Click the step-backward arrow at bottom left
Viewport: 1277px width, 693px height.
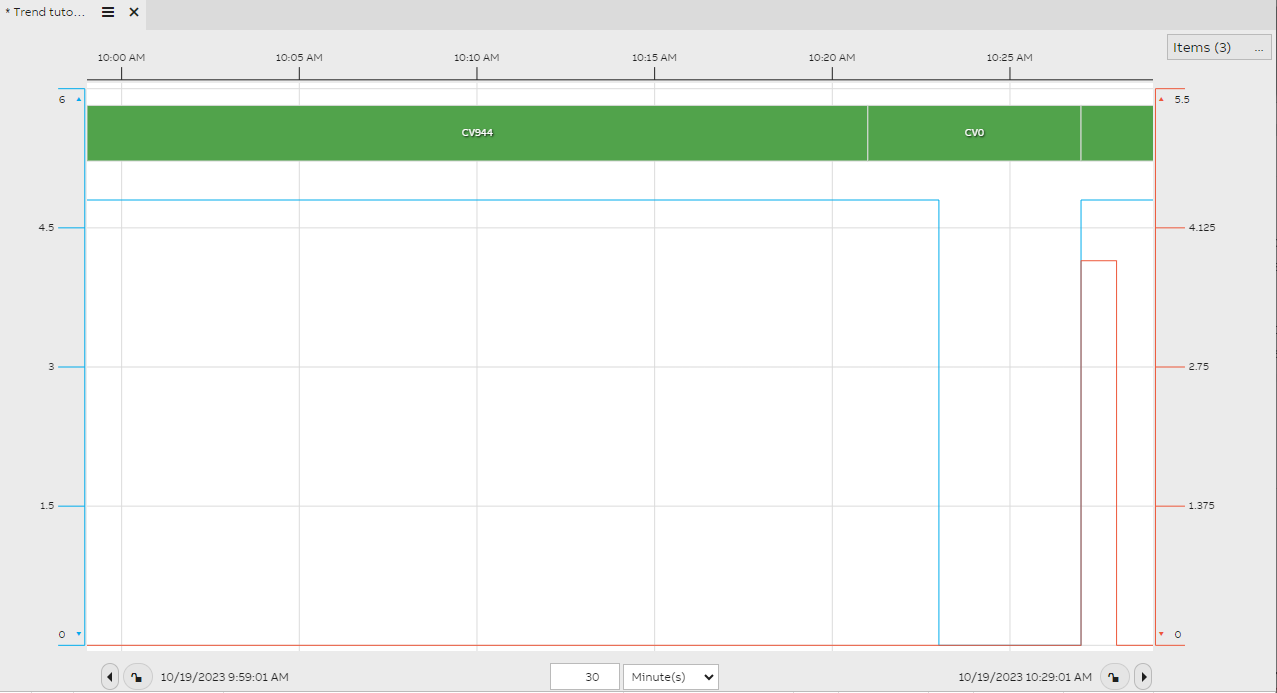coord(110,676)
